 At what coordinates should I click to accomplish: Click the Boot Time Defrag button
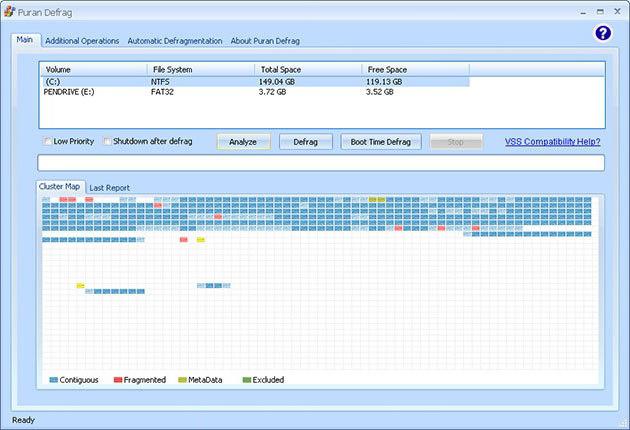[380, 142]
